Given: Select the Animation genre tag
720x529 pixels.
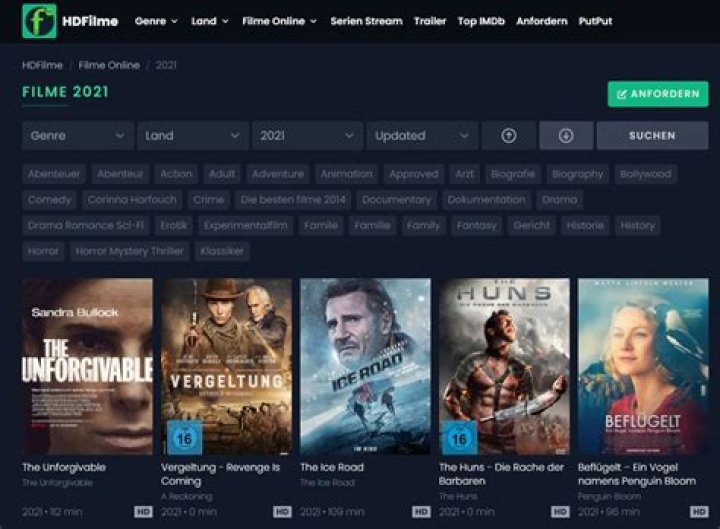Looking at the screenshot, I should (x=346, y=174).
